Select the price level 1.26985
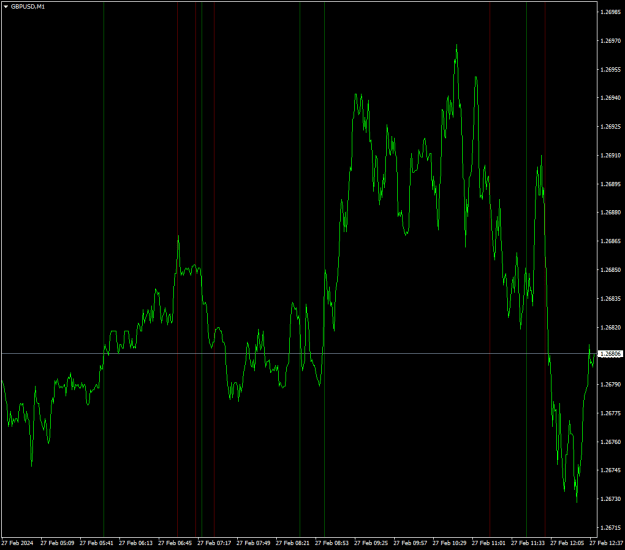Screen dimensions: 625x550 pyautogui.click(x=610, y=12)
